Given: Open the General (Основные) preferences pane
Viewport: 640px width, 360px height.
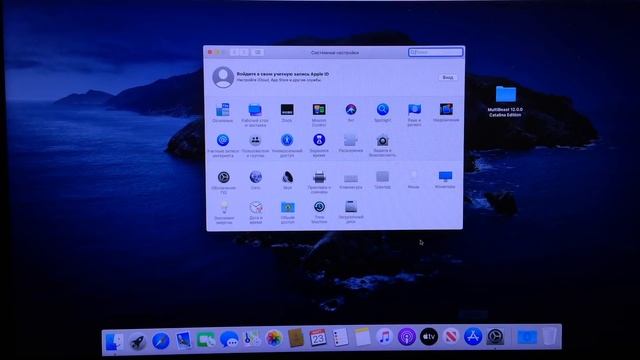Looking at the screenshot, I should point(223,110).
